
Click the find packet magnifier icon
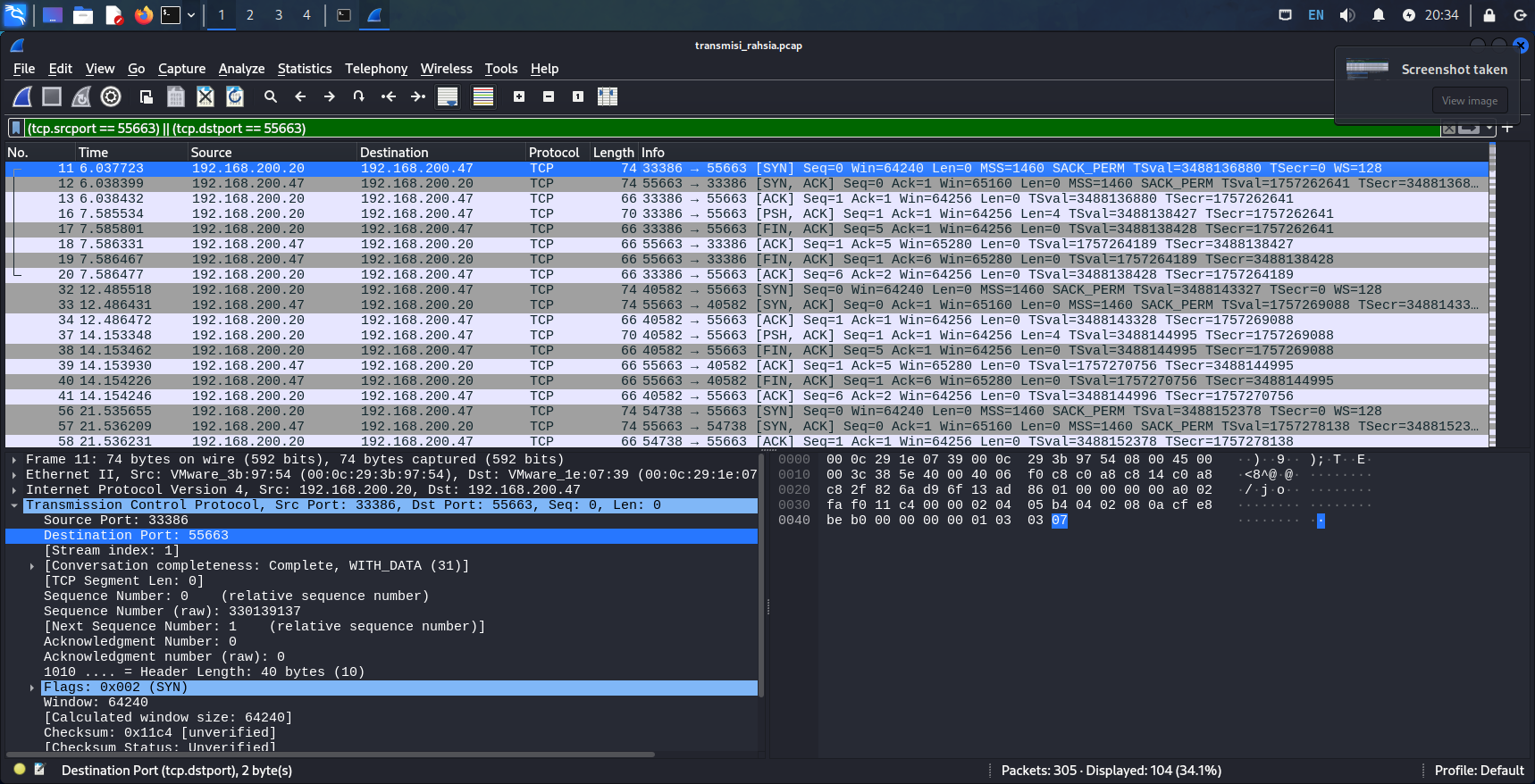271,96
